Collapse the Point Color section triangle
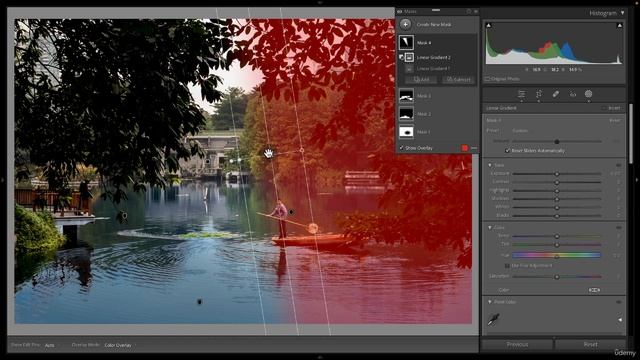Screen dimensions: 640x360 pyautogui.click(x=490, y=302)
